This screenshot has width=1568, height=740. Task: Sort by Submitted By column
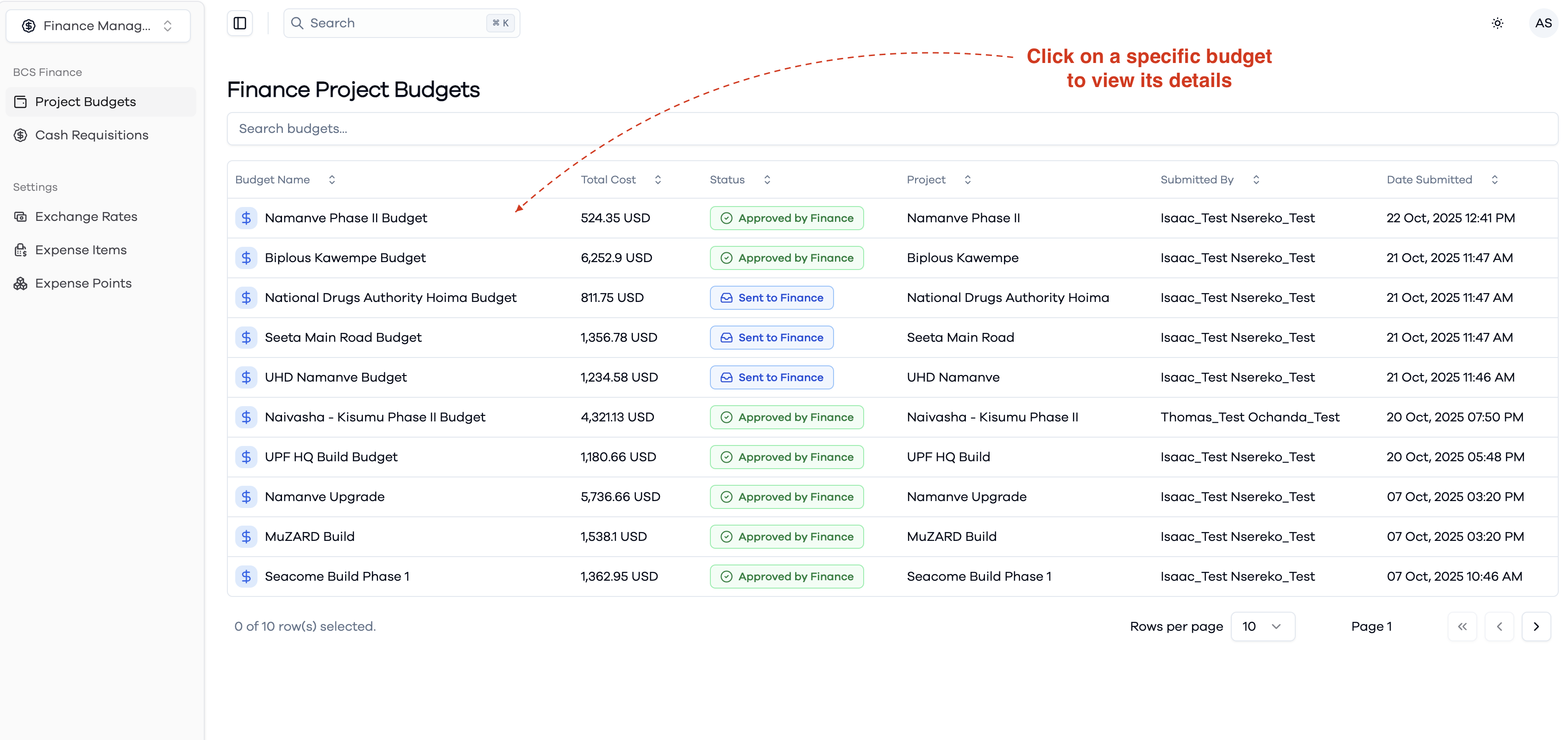point(1210,180)
